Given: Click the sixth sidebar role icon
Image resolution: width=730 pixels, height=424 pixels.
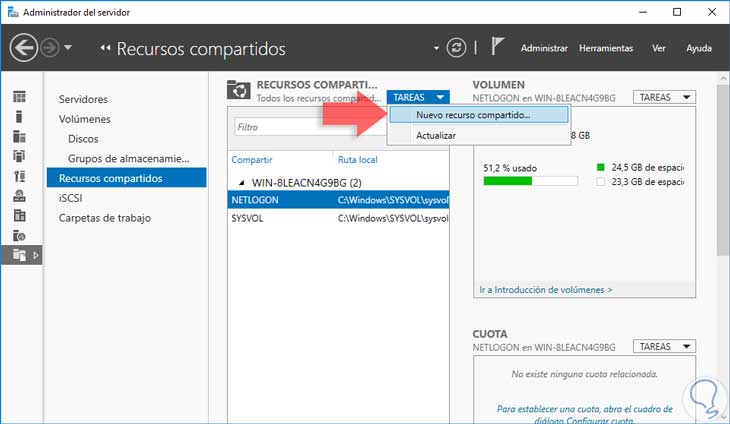Looking at the screenshot, I should point(19,196).
